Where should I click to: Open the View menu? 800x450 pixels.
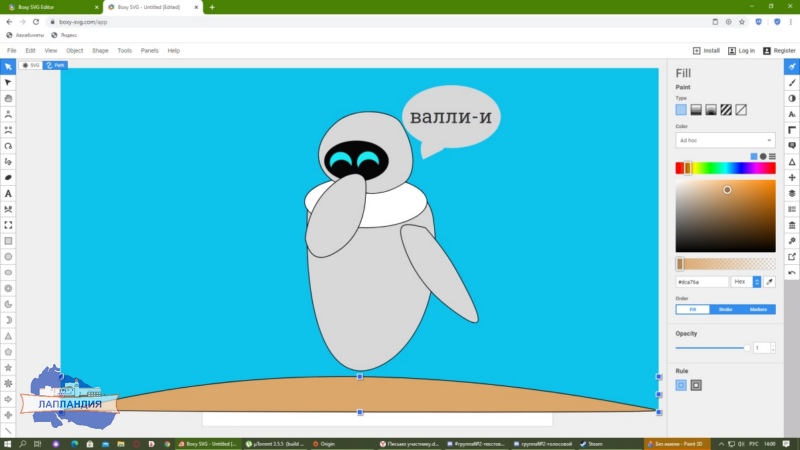point(51,51)
